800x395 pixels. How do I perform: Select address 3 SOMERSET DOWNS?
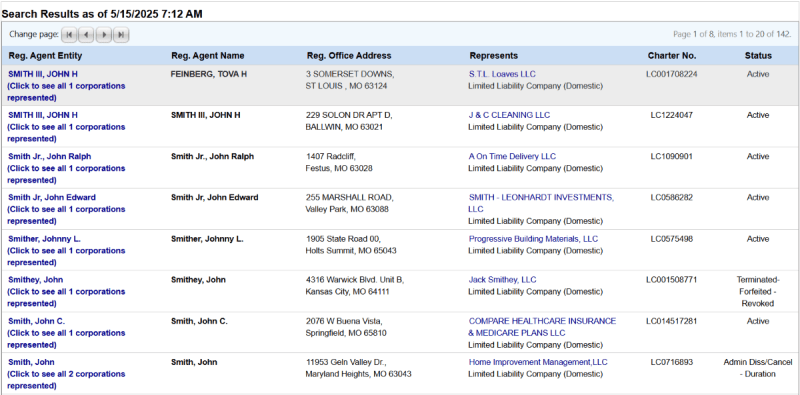pyautogui.click(x=350, y=74)
